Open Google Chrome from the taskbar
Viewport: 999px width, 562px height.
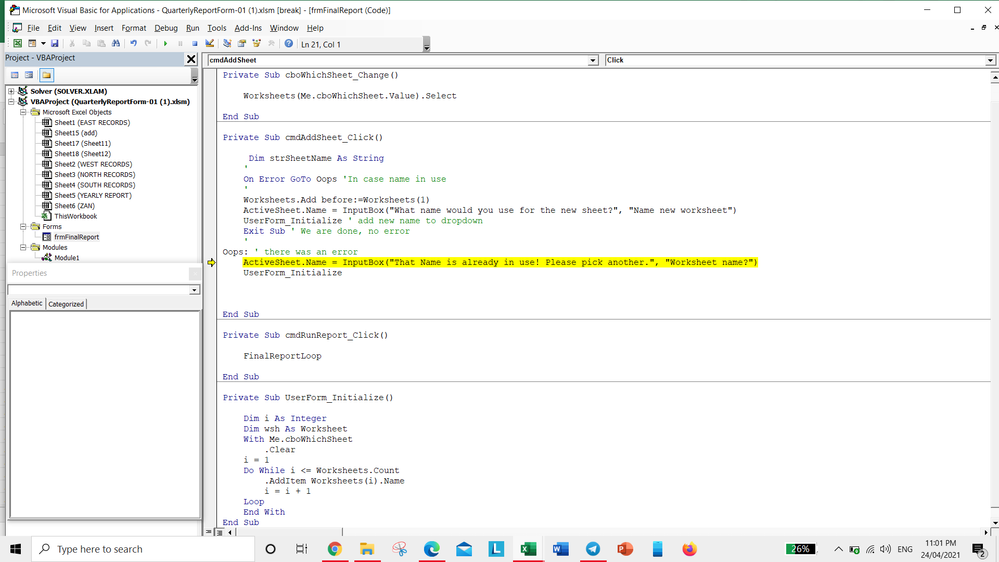[334, 549]
